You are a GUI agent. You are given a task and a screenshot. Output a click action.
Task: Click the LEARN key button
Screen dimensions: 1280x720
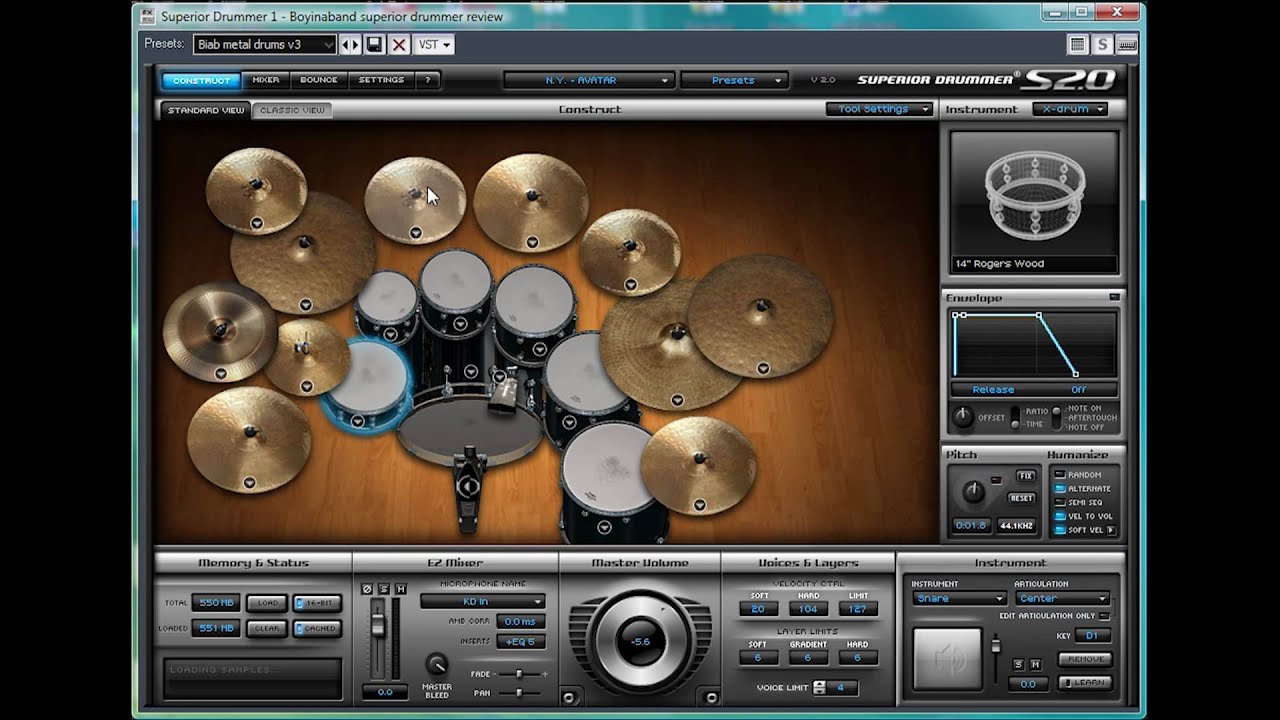(1085, 682)
